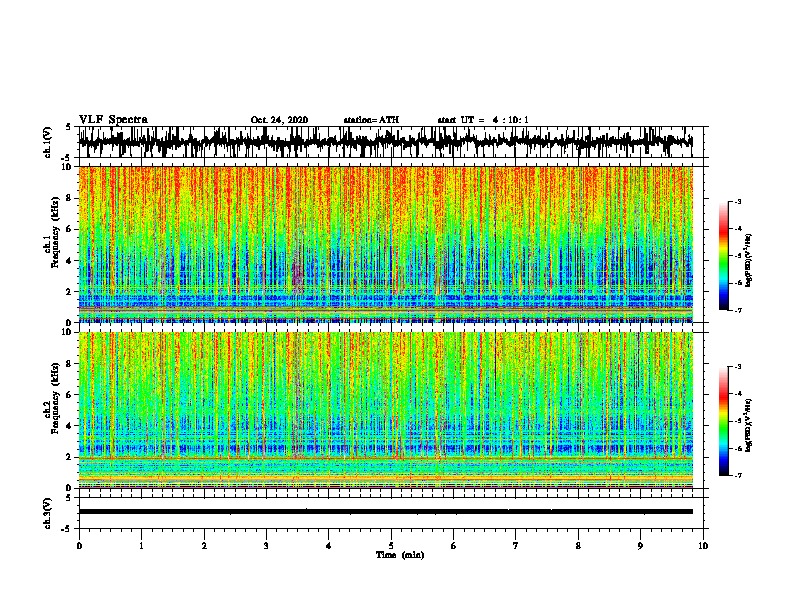792x612 pixels.
Task: Click the "ch.3(V)" axis label
Action: tap(48, 513)
